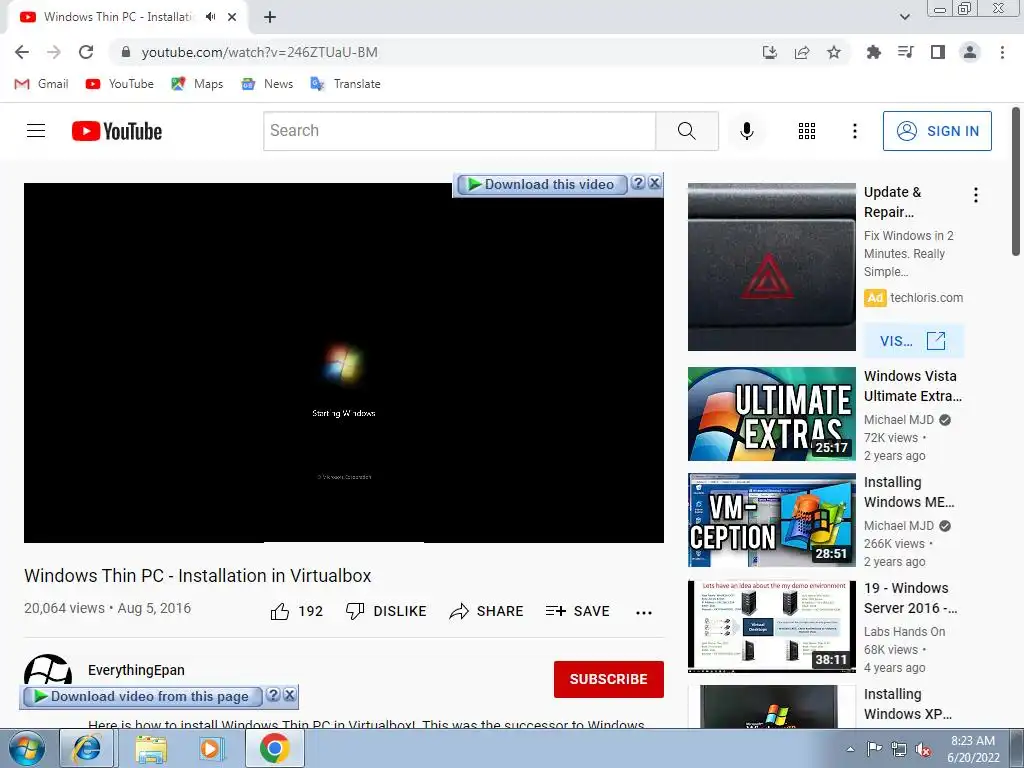Click the SIGN IN button

[937, 131]
